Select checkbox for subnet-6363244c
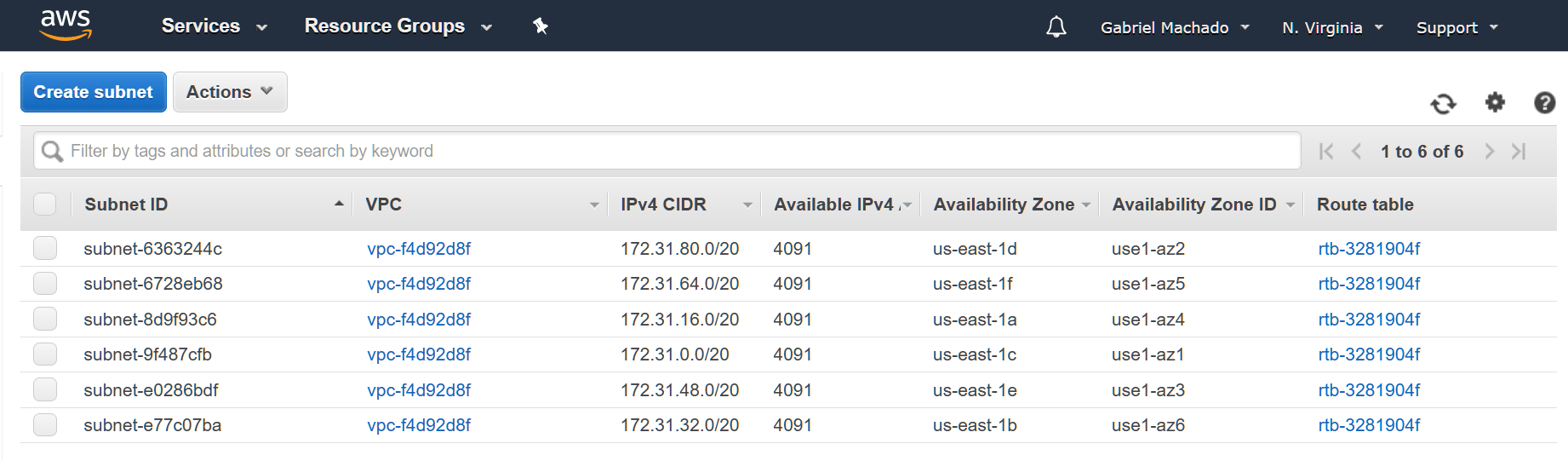This screenshot has height=461, width=1568. [x=45, y=249]
